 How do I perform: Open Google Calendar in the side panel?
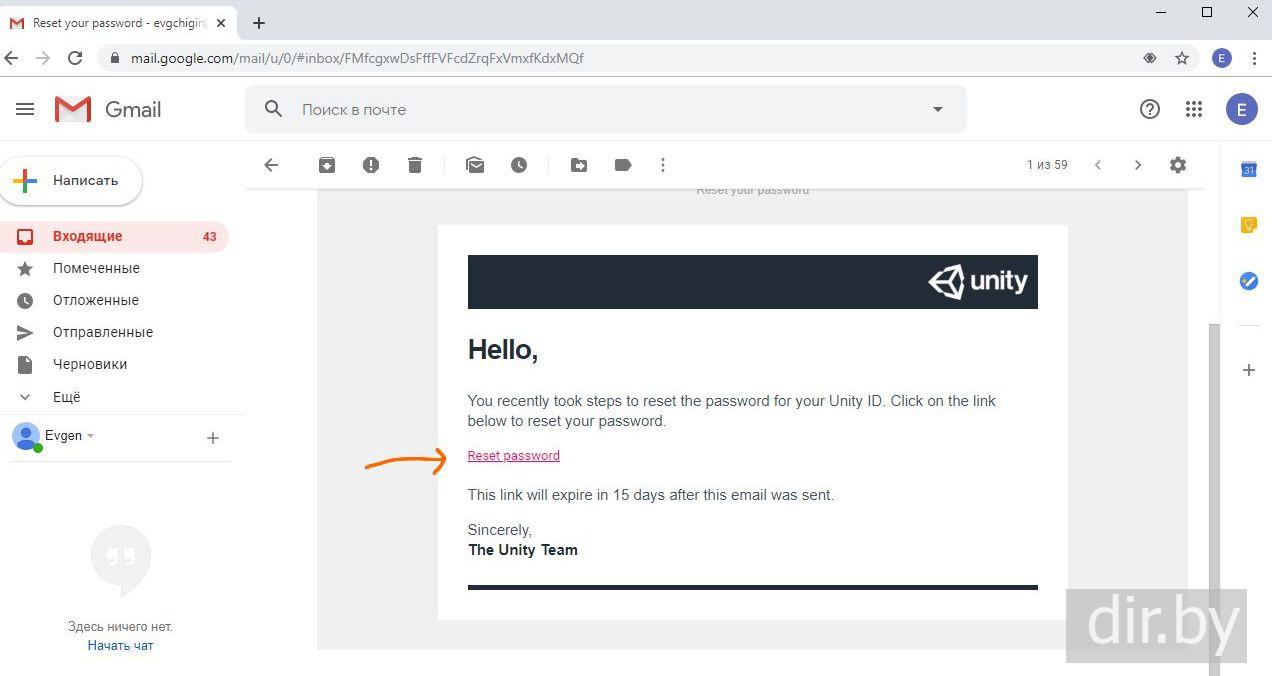coord(1249,170)
